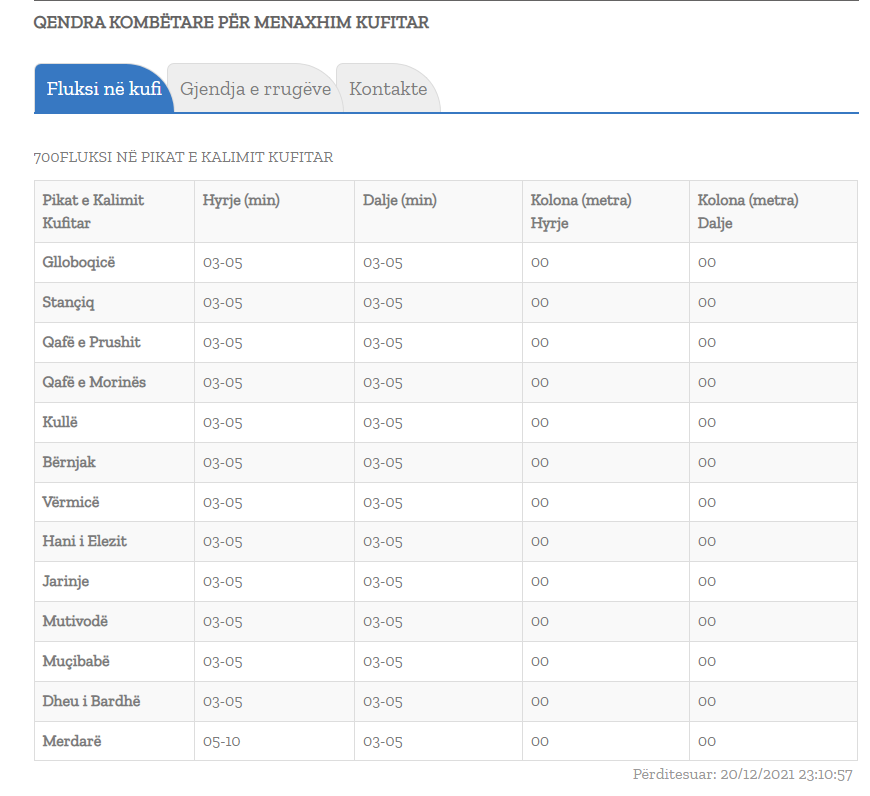
Task: Click Glloboqicë entry time 03-05
Action: [222, 262]
